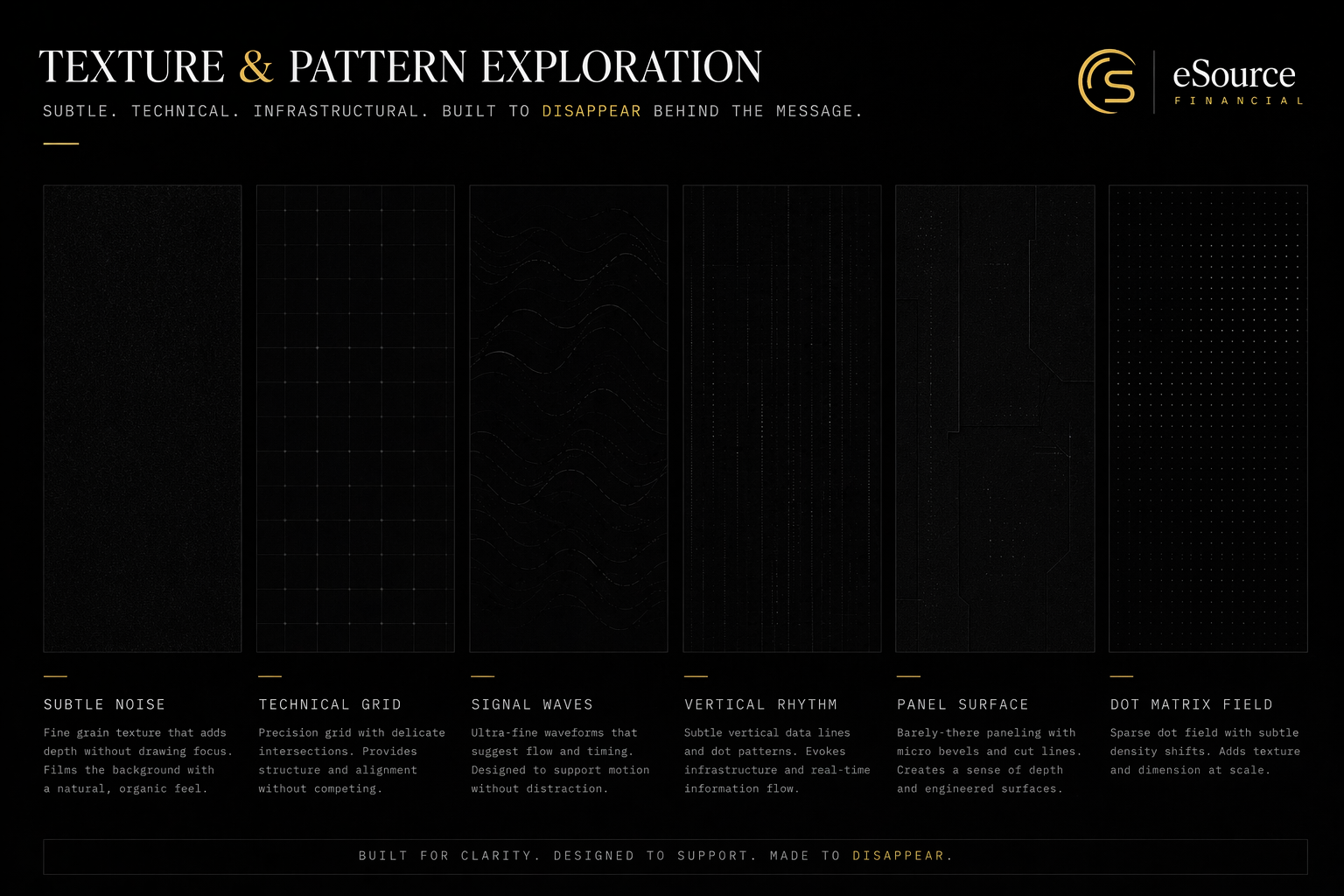Click the SIGNAL WAVES label heading
The image size is (1344, 896).
(x=532, y=704)
